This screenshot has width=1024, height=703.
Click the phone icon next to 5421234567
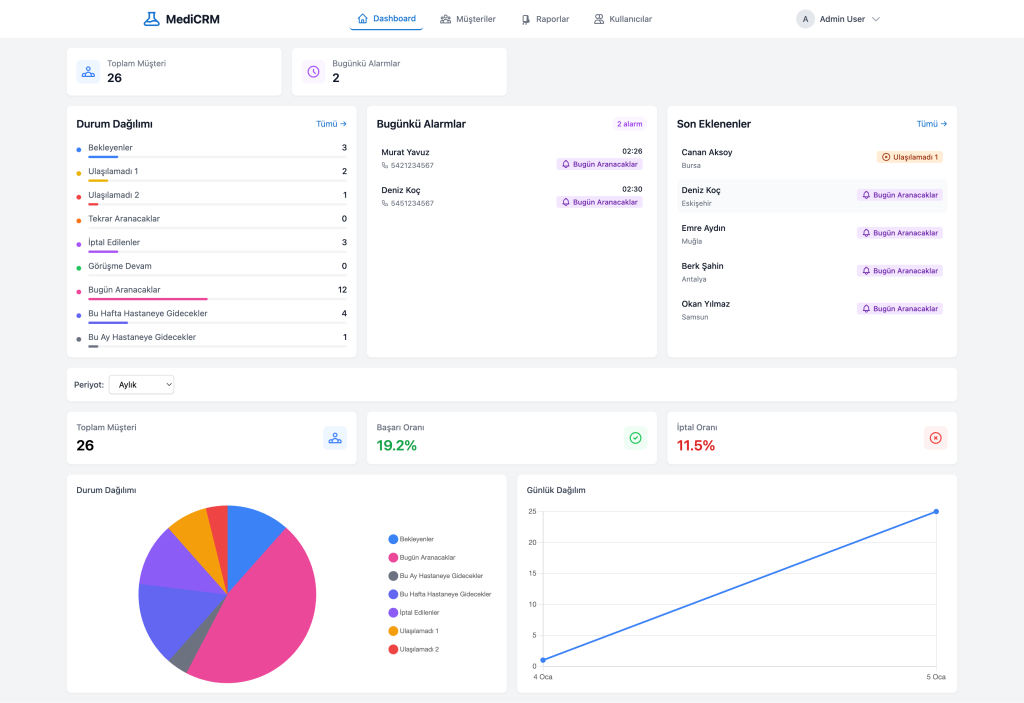click(x=385, y=165)
